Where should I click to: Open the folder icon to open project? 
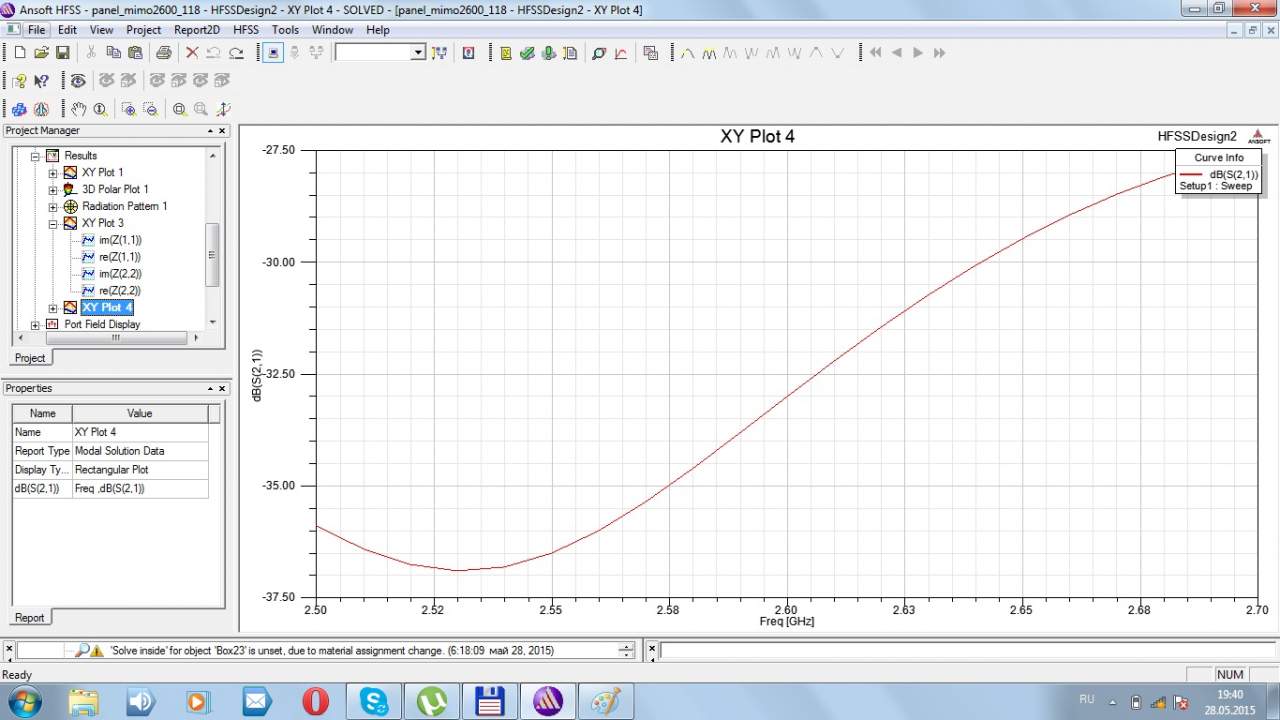coord(41,53)
